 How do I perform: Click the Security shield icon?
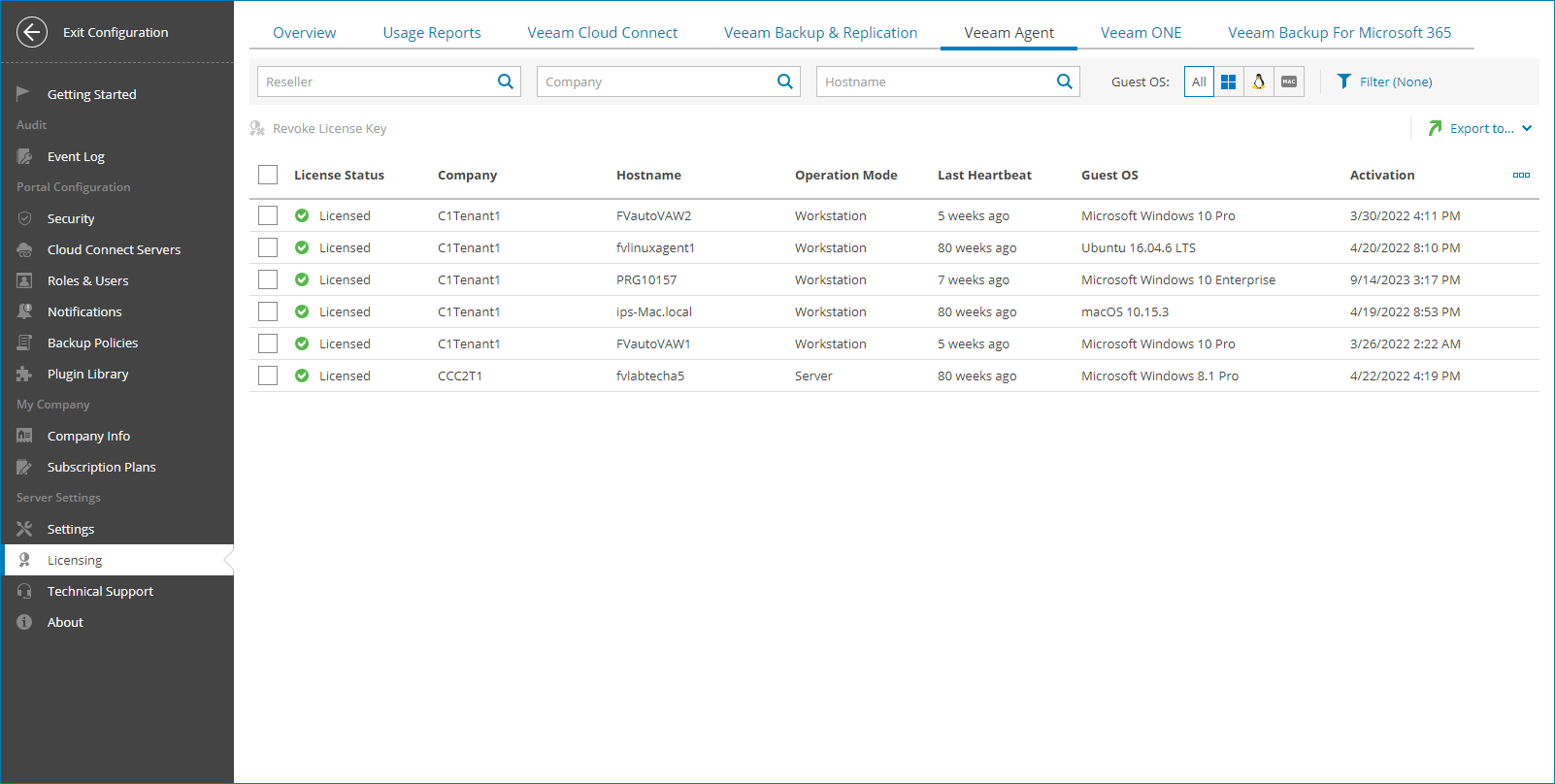point(24,218)
